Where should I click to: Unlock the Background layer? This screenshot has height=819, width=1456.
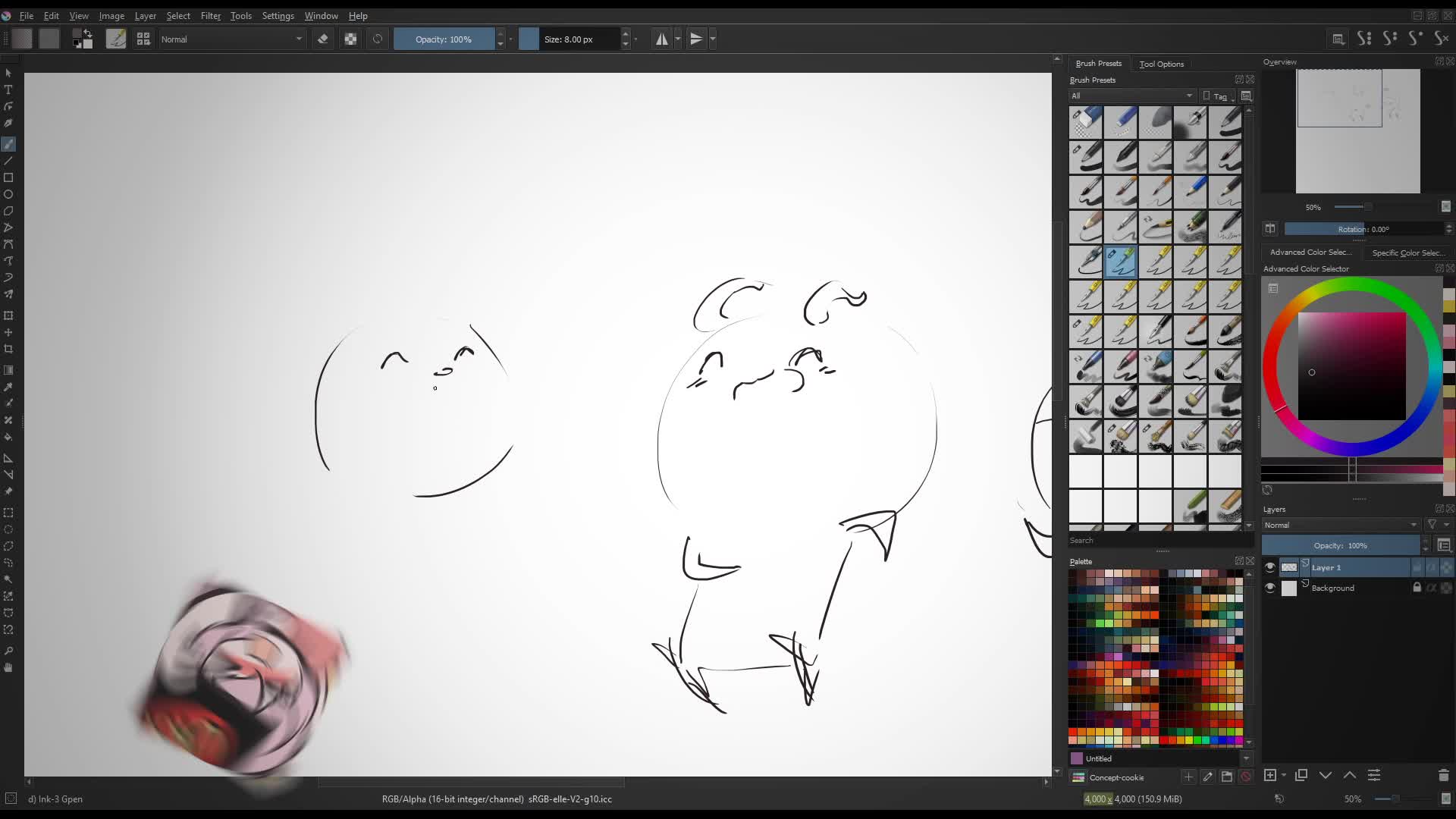click(1417, 588)
